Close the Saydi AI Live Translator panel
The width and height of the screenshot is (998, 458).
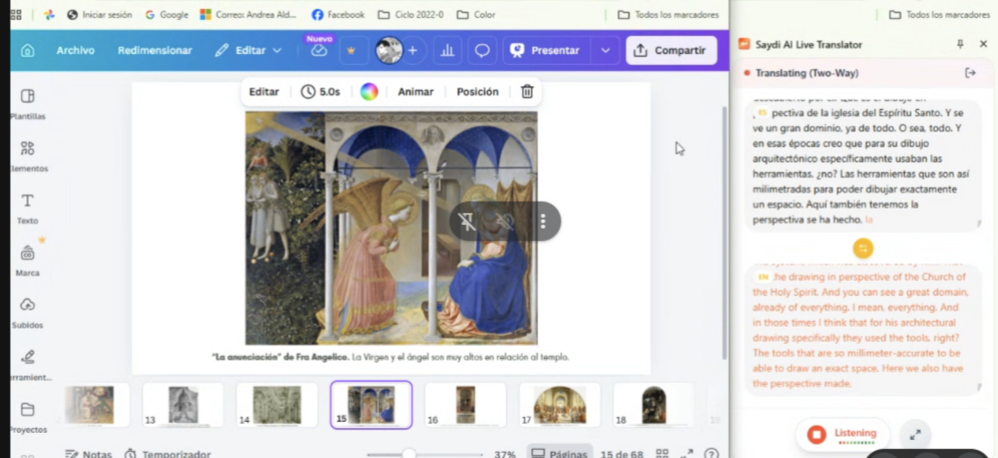[x=983, y=45]
